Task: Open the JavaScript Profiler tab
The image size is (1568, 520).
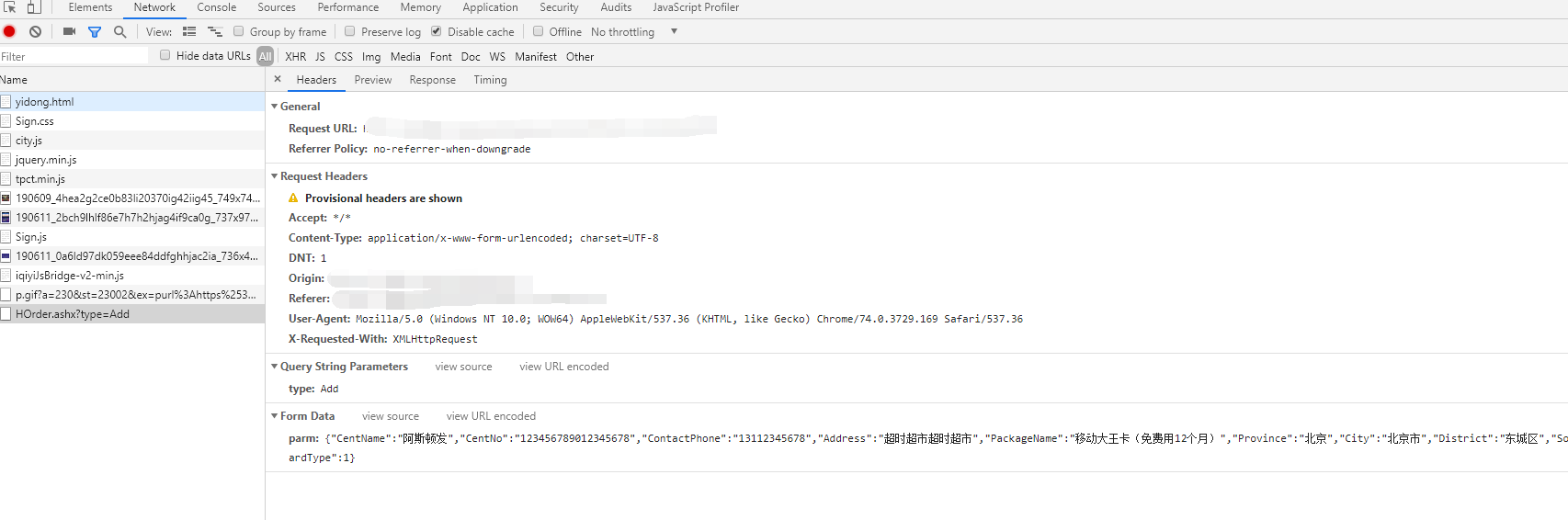Action: (x=696, y=7)
